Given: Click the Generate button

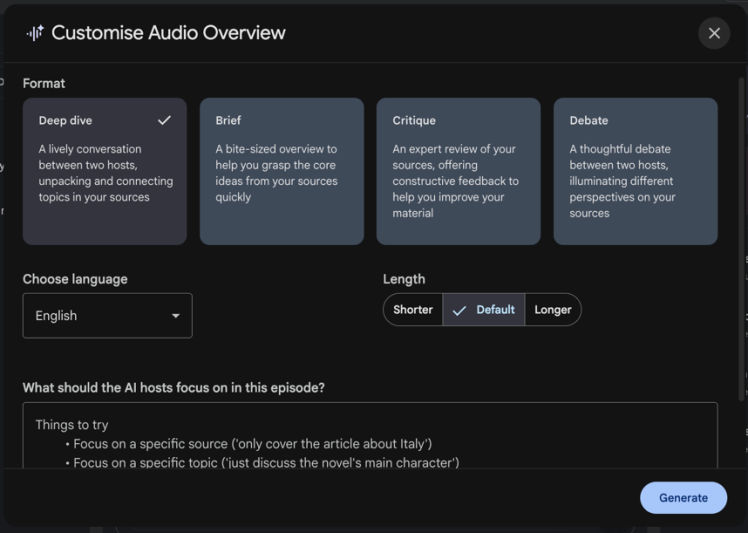Looking at the screenshot, I should tap(683, 498).
